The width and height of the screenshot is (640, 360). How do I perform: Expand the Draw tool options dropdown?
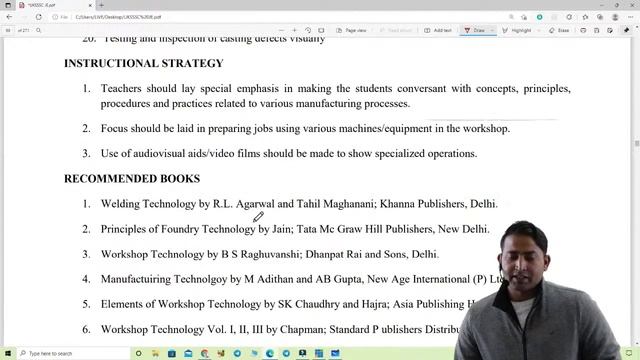pyautogui.click(x=492, y=30)
